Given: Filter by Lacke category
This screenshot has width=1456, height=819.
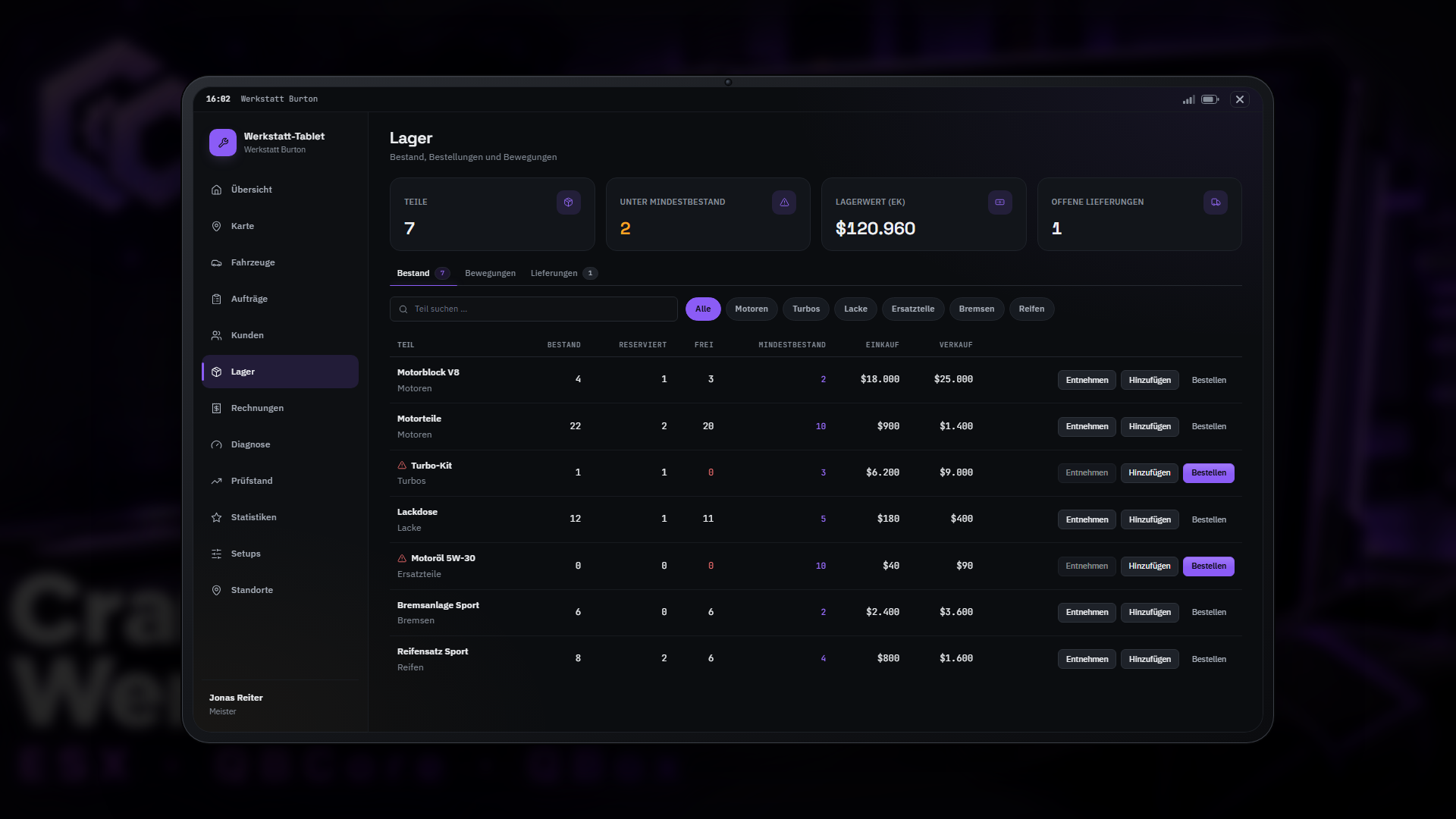Looking at the screenshot, I should click(x=855, y=309).
